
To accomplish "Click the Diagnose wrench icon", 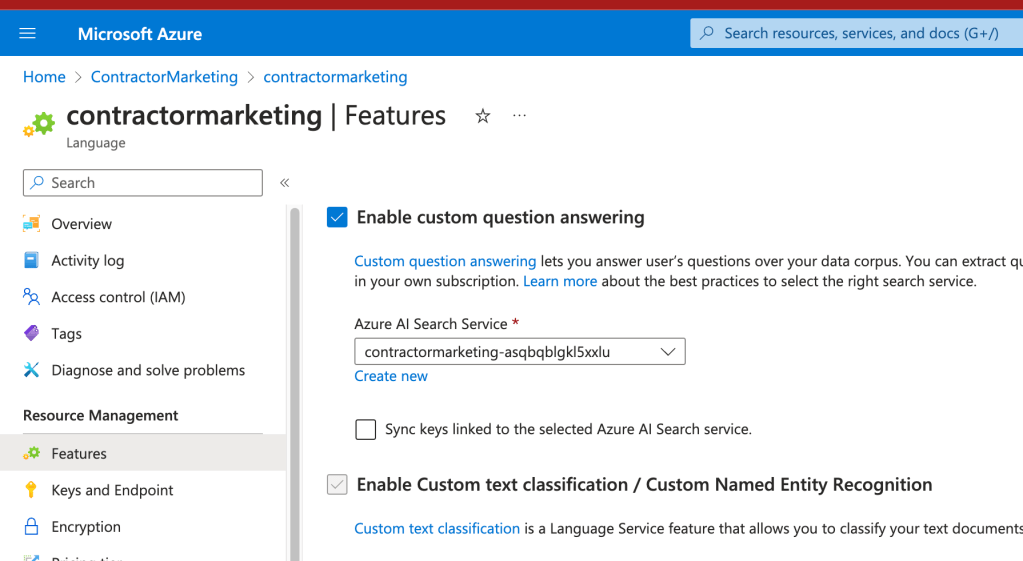I will 31,370.
